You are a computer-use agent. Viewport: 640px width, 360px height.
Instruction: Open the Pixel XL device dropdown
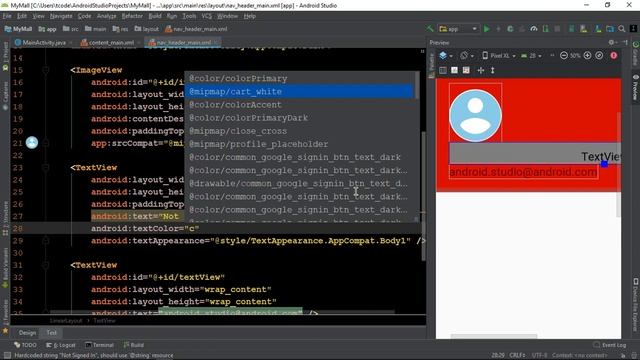click(499, 56)
